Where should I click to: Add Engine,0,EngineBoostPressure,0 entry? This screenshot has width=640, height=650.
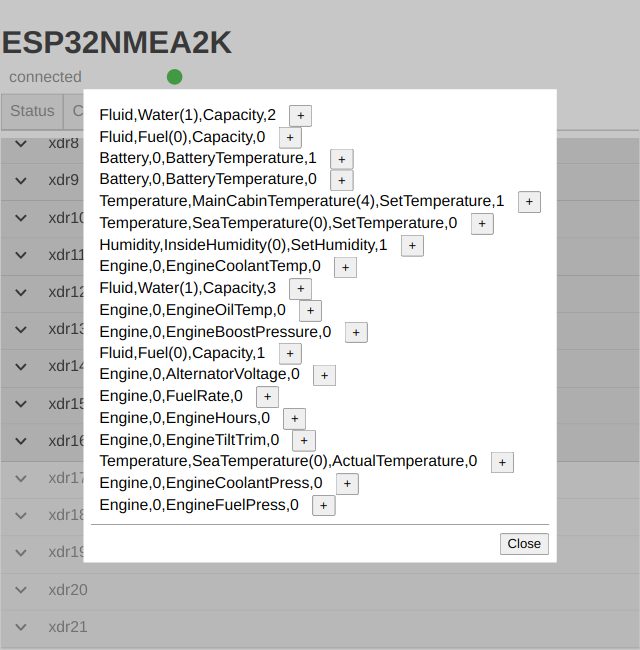click(x=356, y=333)
